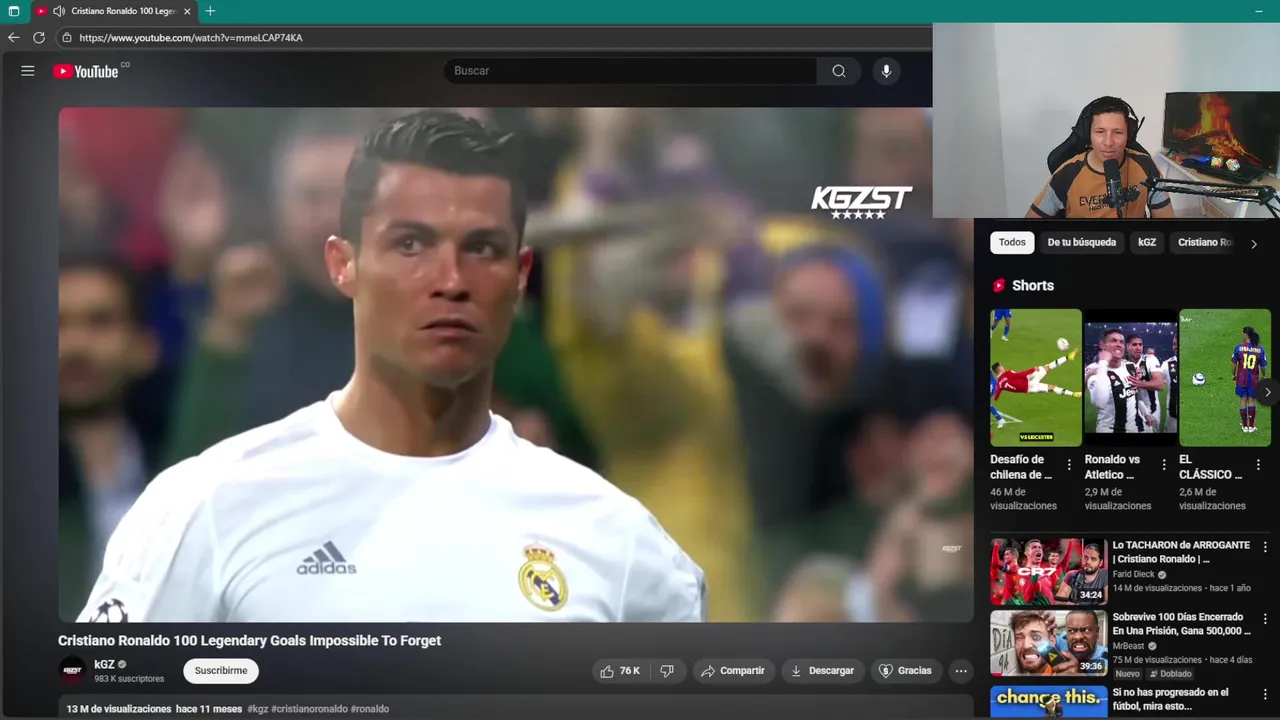
Task: Go back with the browser back arrow
Action: tap(13, 37)
